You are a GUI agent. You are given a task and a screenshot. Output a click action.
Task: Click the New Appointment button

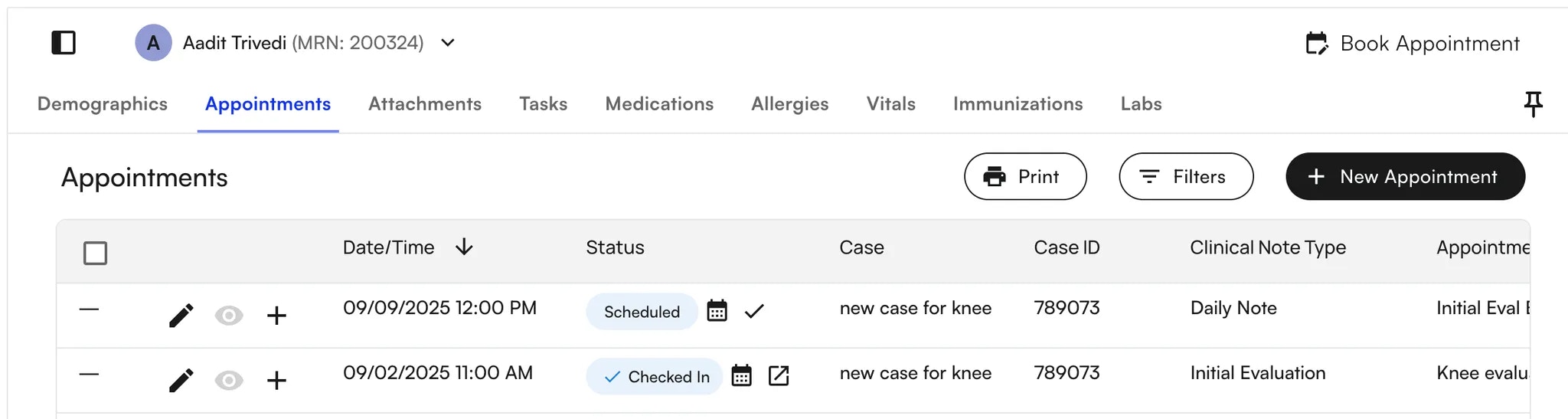[x=1405, y=177]
